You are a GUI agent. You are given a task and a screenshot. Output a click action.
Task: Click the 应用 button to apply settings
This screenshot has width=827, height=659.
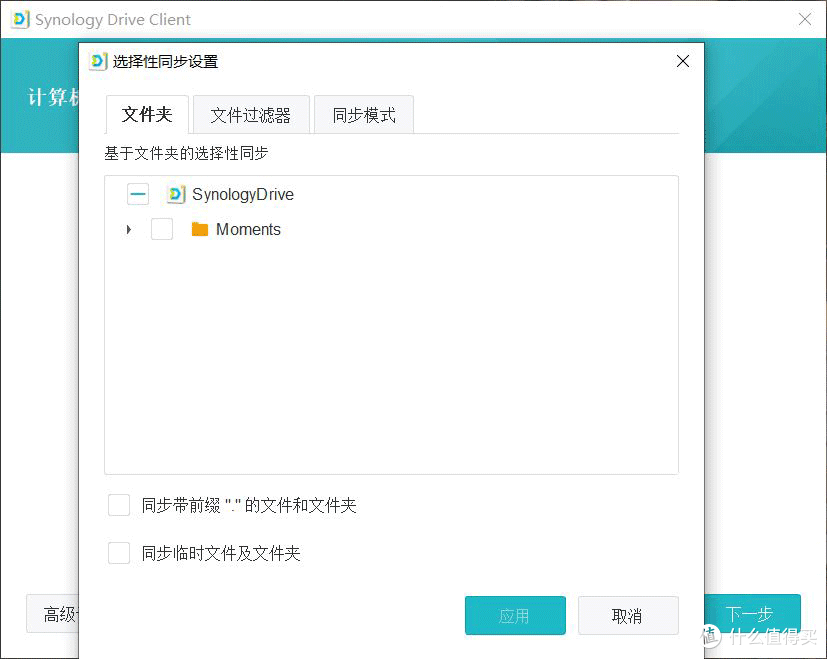click(x=515, y=615)
